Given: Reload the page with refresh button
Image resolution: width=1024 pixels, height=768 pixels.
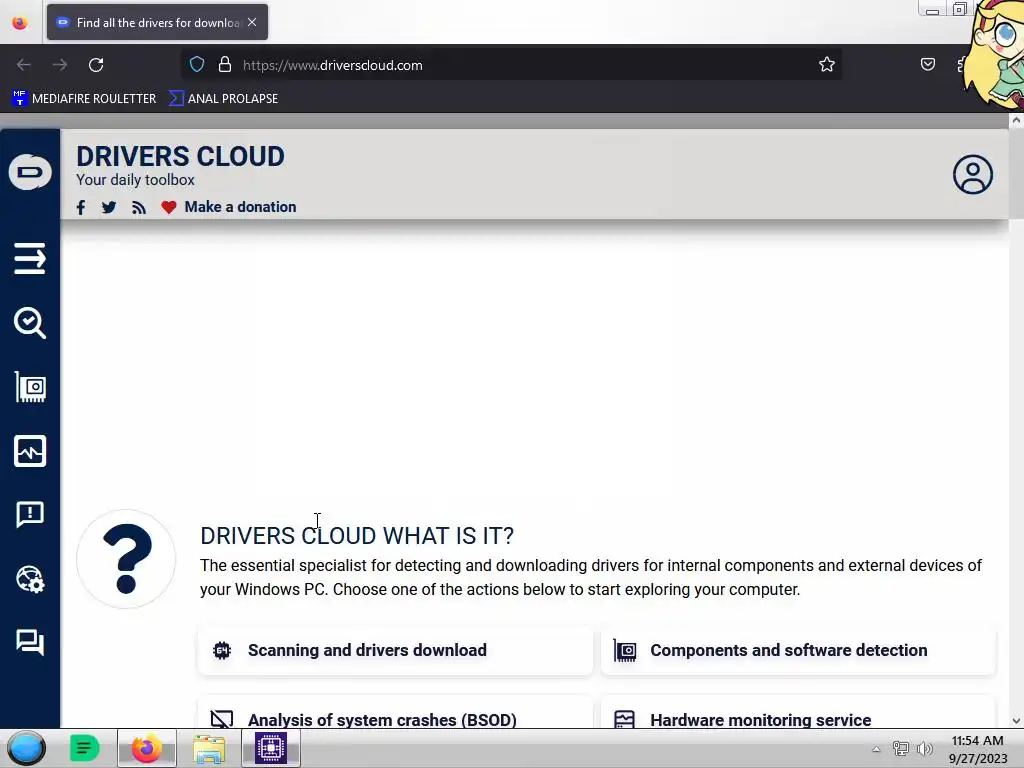Looking at the screenshot, I should click(96, 65).
